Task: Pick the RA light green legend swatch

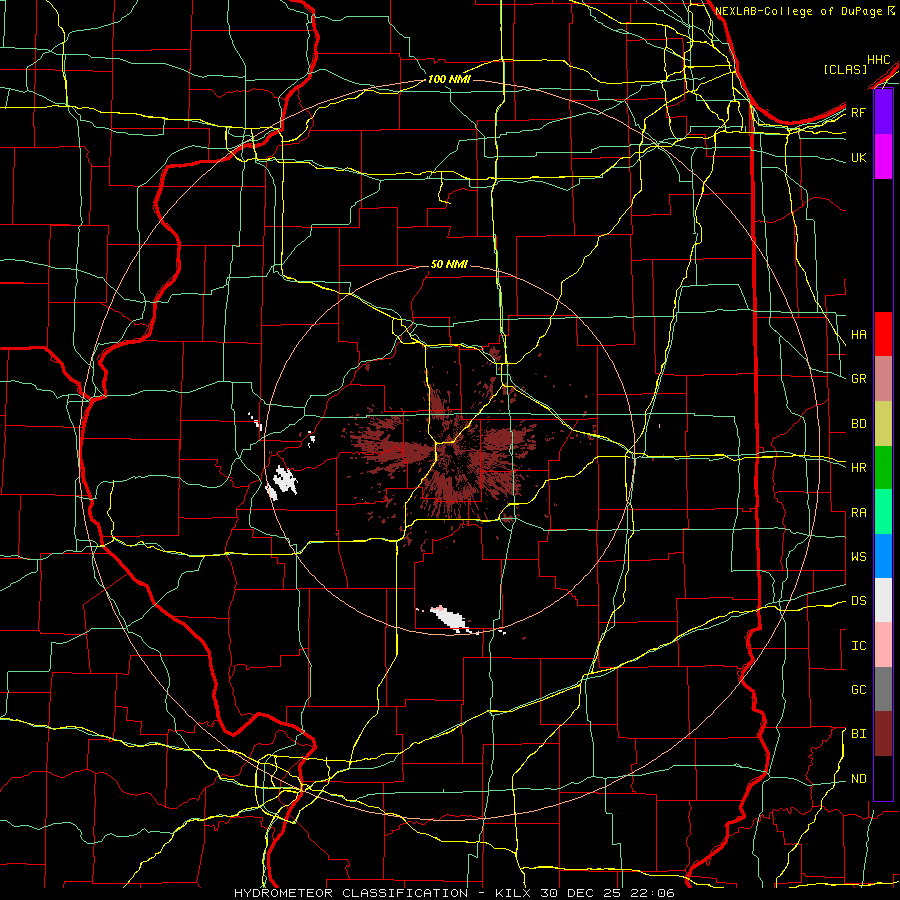Action: (x=883, y=511)
